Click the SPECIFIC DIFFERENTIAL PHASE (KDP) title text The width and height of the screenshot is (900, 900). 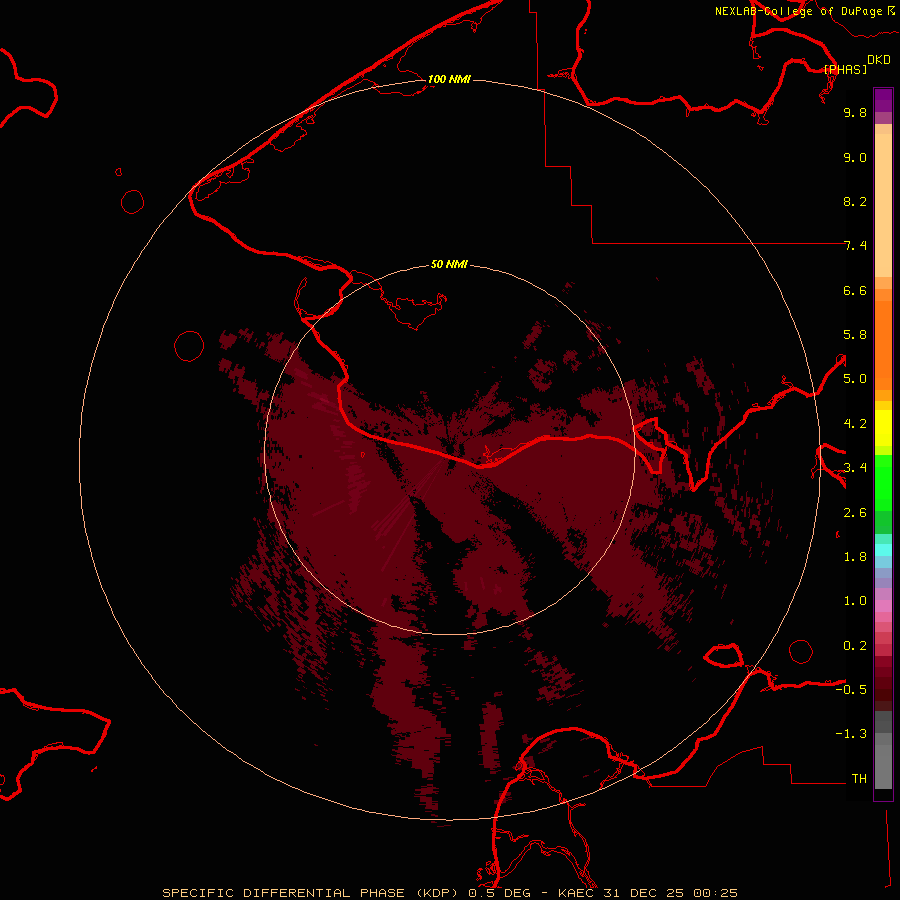point(310,893)
